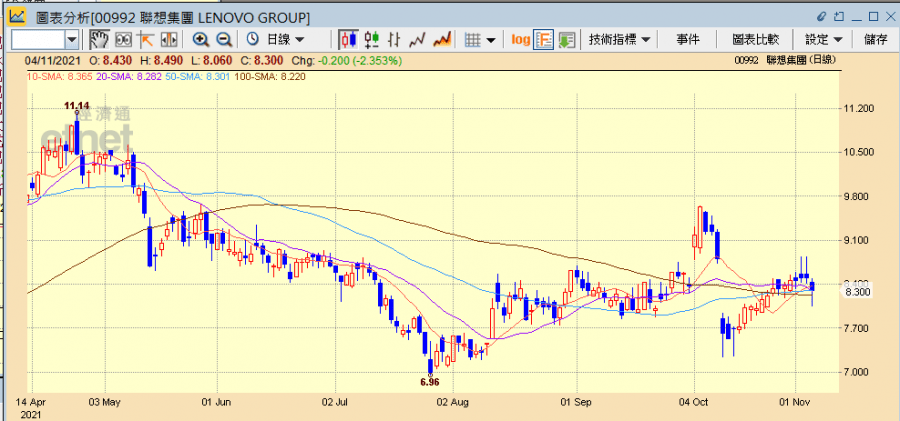Screen dimensions: 900x421
Task: Switch to orange area chart style
Action: pyautogui.click(x=441, y=39)
